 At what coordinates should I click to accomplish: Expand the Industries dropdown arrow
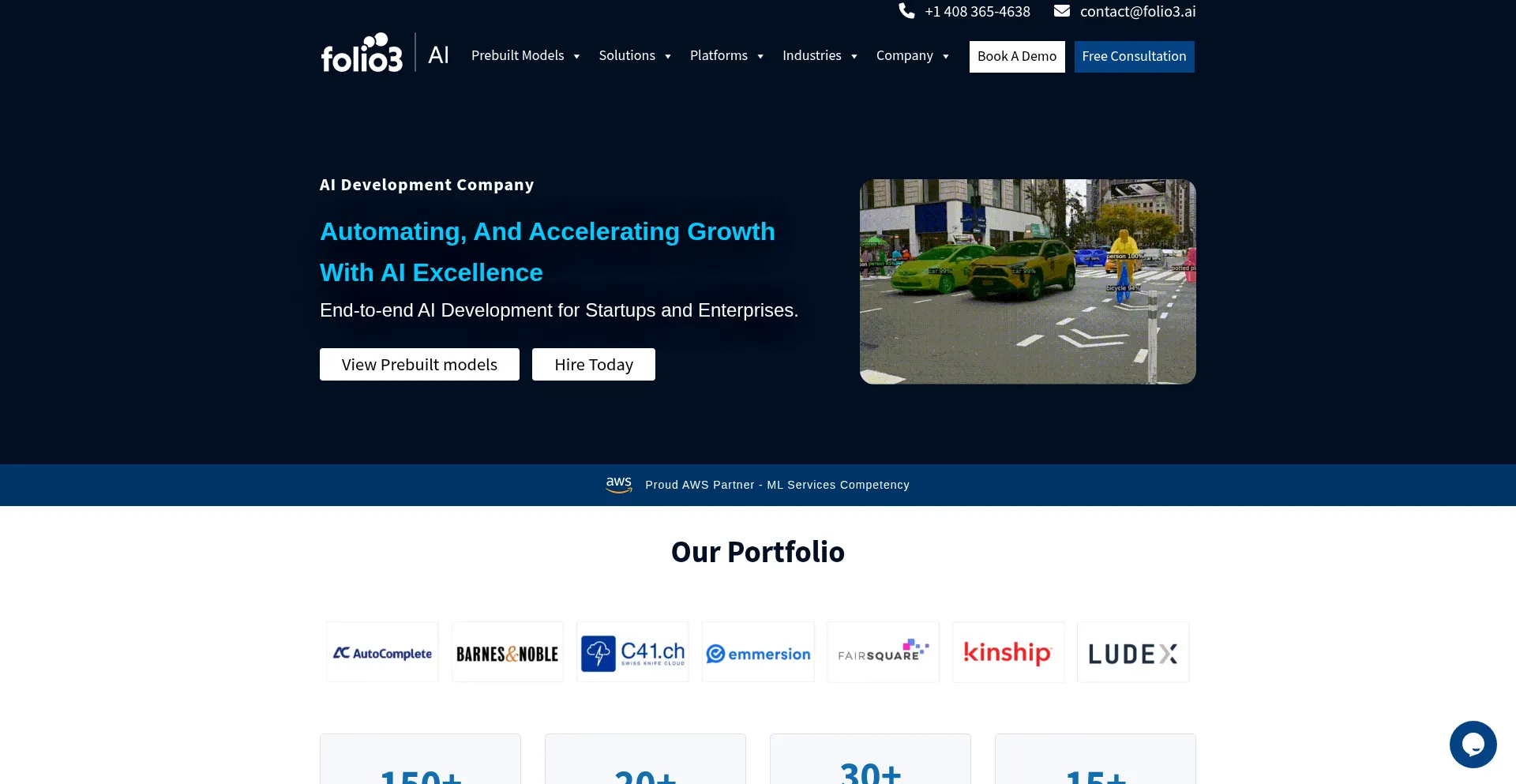coord(854,56)
